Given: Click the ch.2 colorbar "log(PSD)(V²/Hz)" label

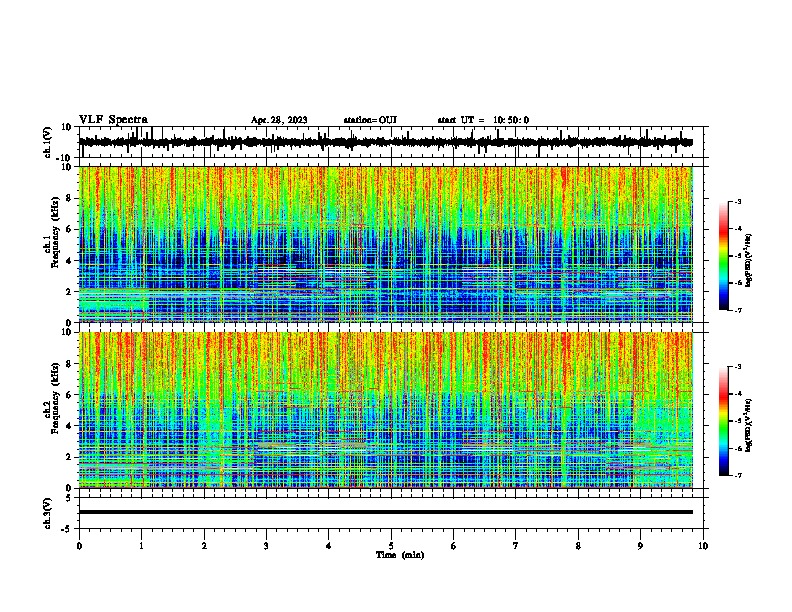Looking at the screenshot, I should pyautogui.click(x=748, y=426).
